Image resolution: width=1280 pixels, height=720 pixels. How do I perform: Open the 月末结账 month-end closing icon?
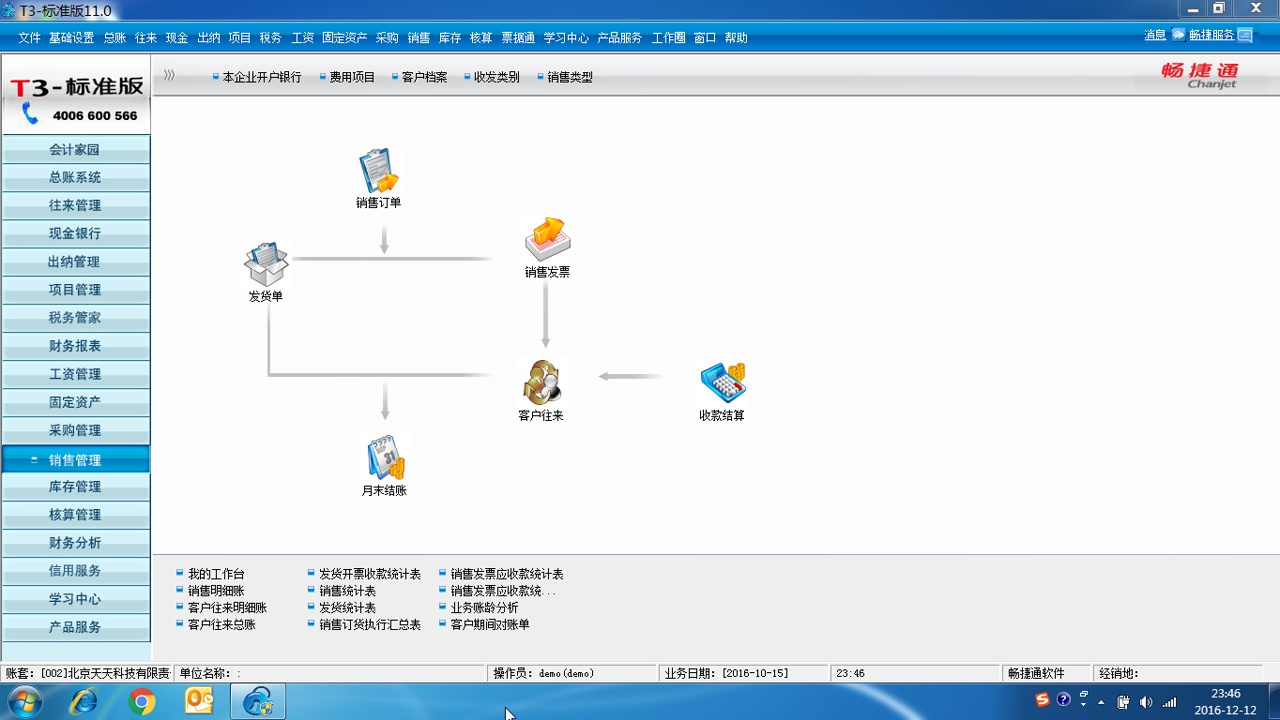(384, 458)
